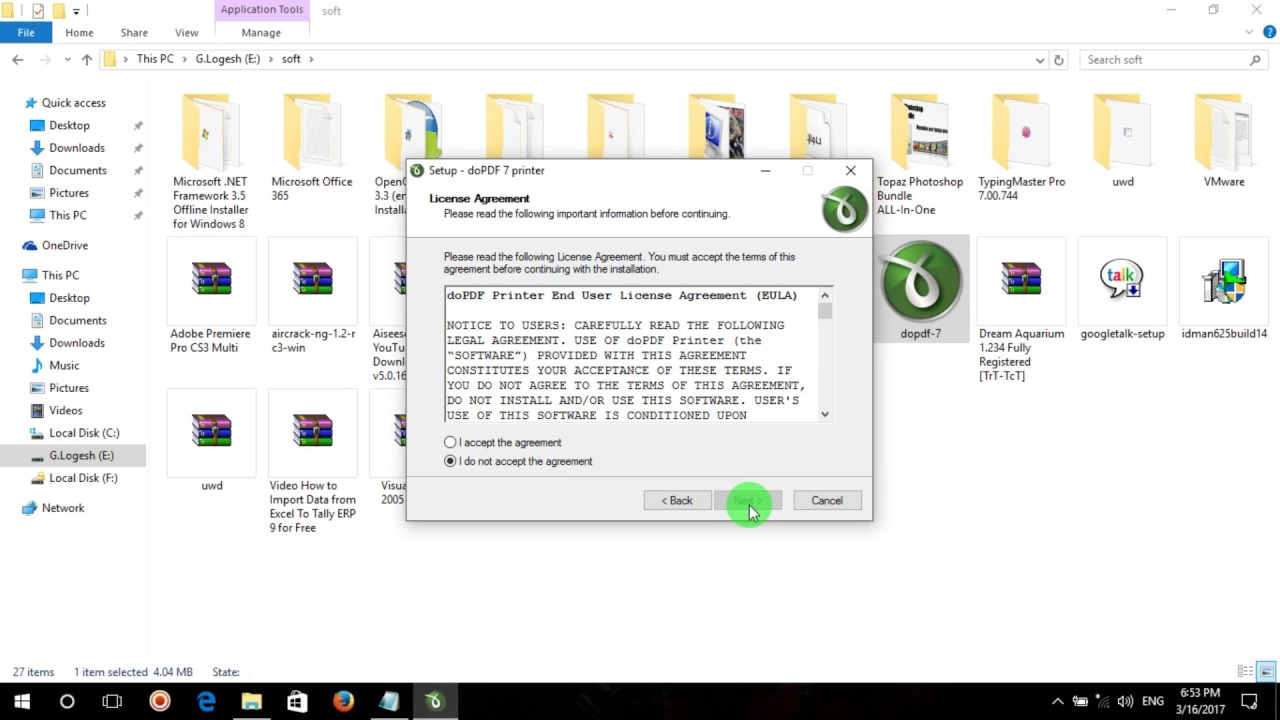This screenshot has height=720, width=1280.
Task: Open Local Disk (F:) in navigation pane
Action: tap(83, 478)
